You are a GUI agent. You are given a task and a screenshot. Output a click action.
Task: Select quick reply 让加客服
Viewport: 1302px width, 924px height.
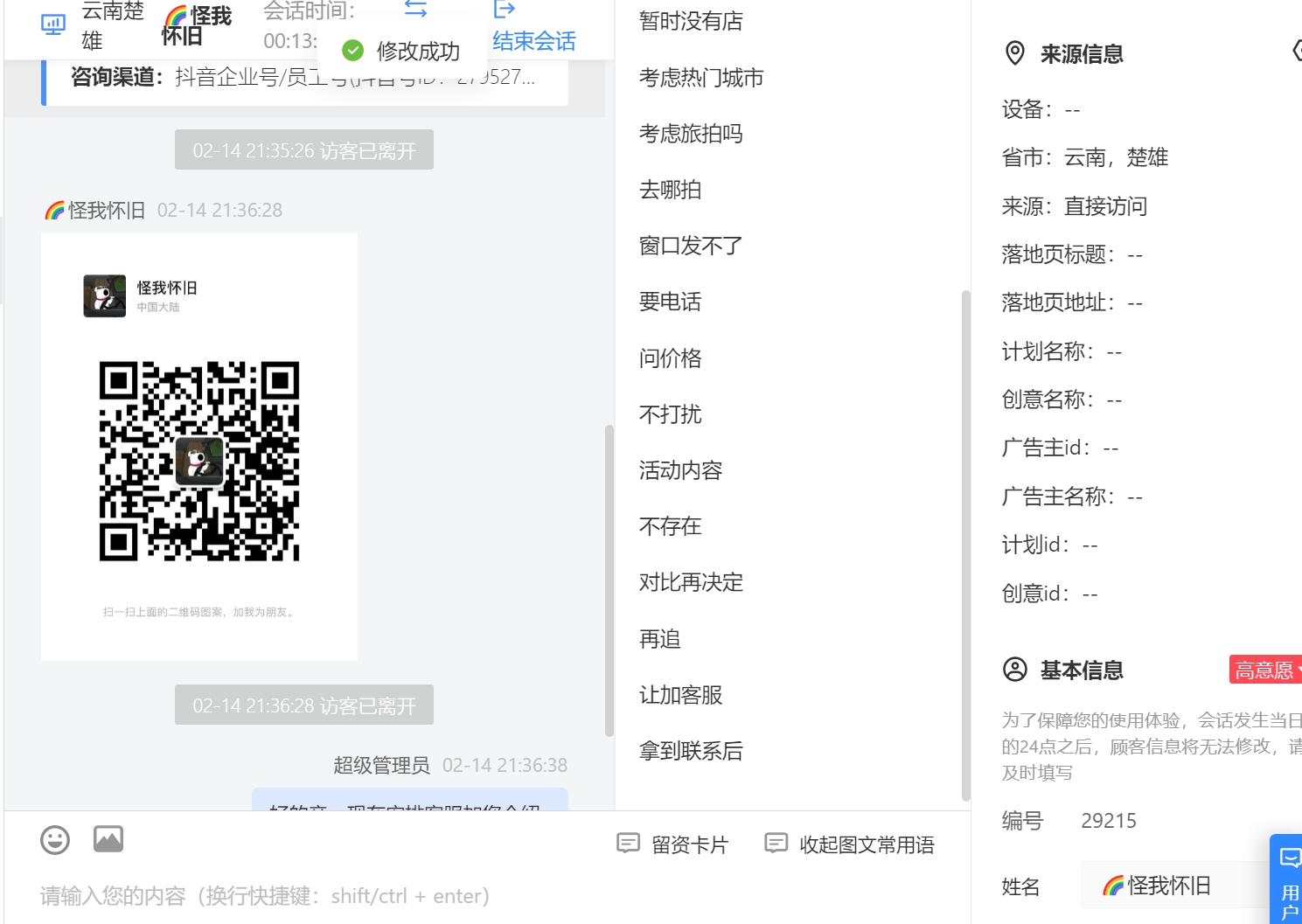[x=680, y=695]
